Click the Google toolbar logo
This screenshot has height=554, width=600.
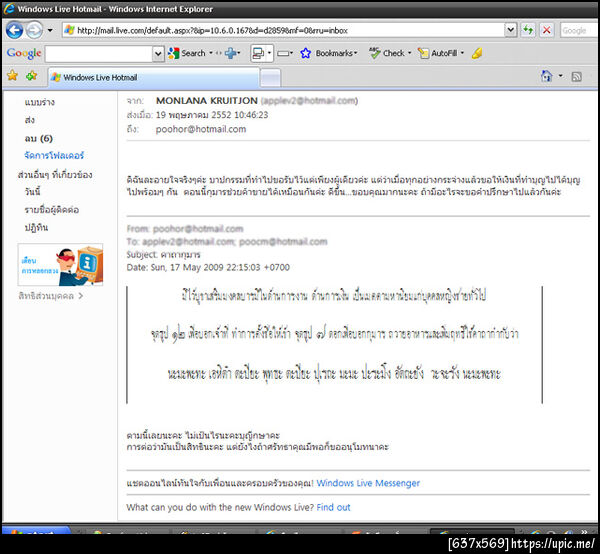pos(24,53)
